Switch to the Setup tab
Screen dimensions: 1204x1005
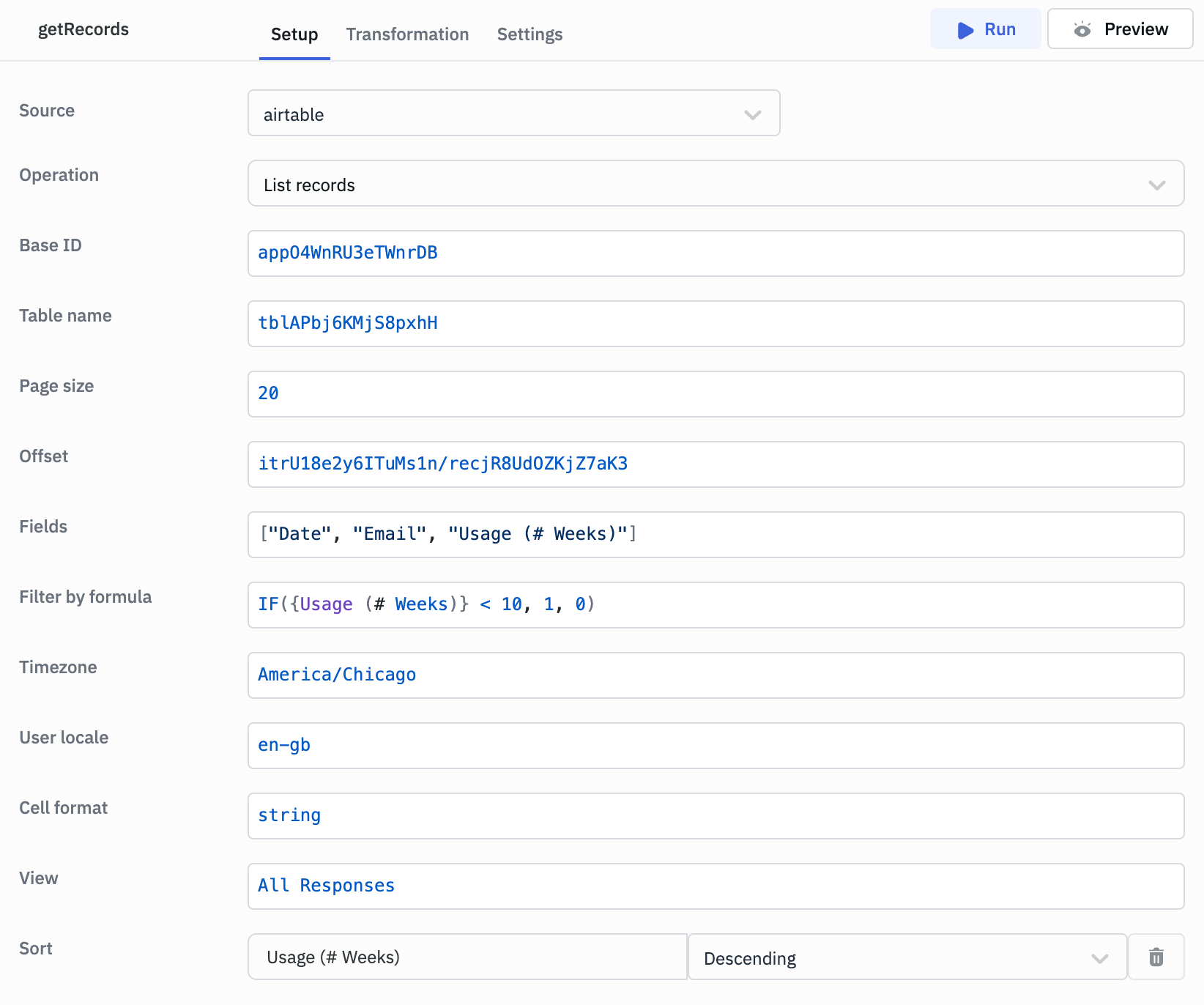(x=294, y=34)
